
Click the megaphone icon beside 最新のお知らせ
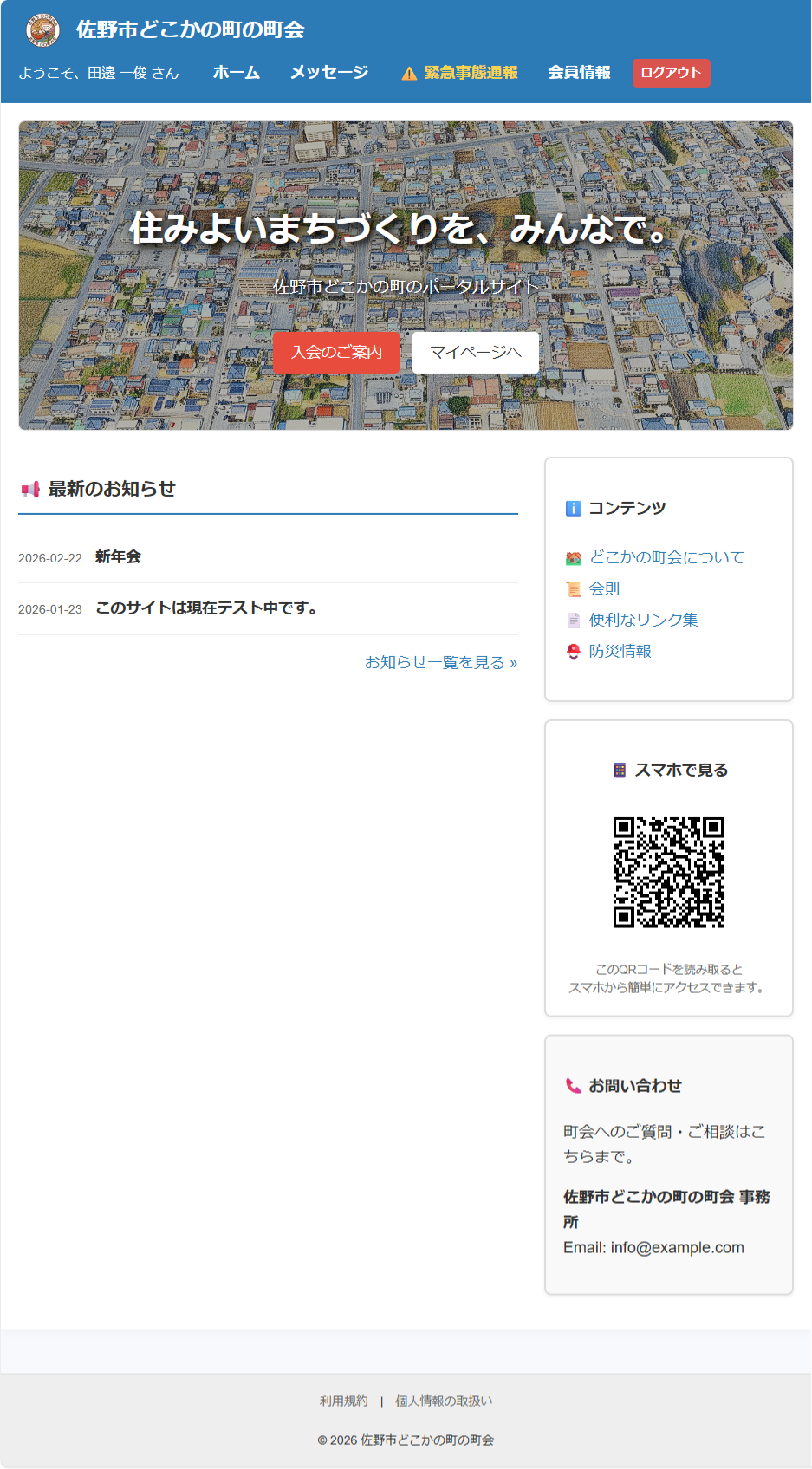point(30,490)
